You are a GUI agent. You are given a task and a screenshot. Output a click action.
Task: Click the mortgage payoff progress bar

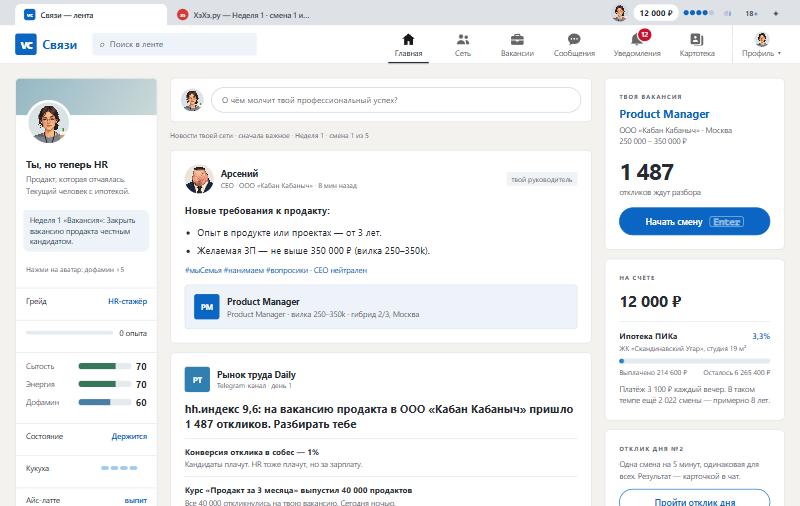(694, 361)
